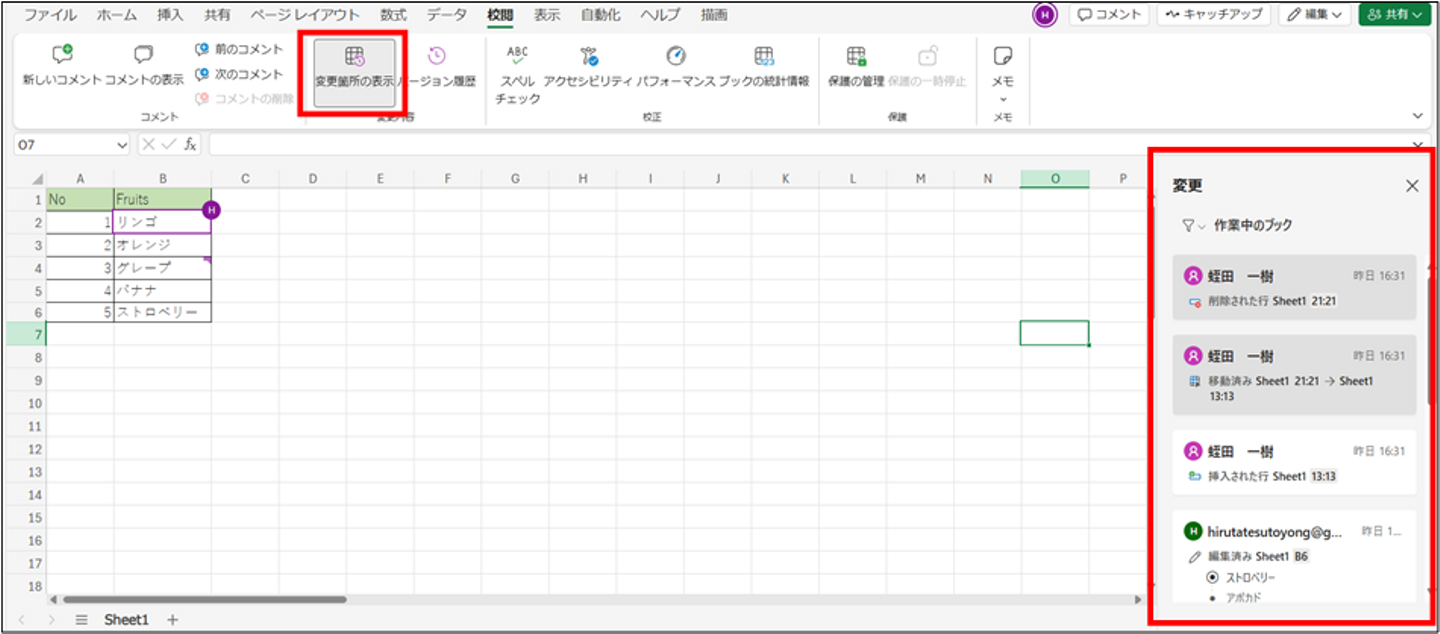Click the 変更箇所の表示 button
The height and width of the screenshot is (634, 1440).
coord(354,71)
